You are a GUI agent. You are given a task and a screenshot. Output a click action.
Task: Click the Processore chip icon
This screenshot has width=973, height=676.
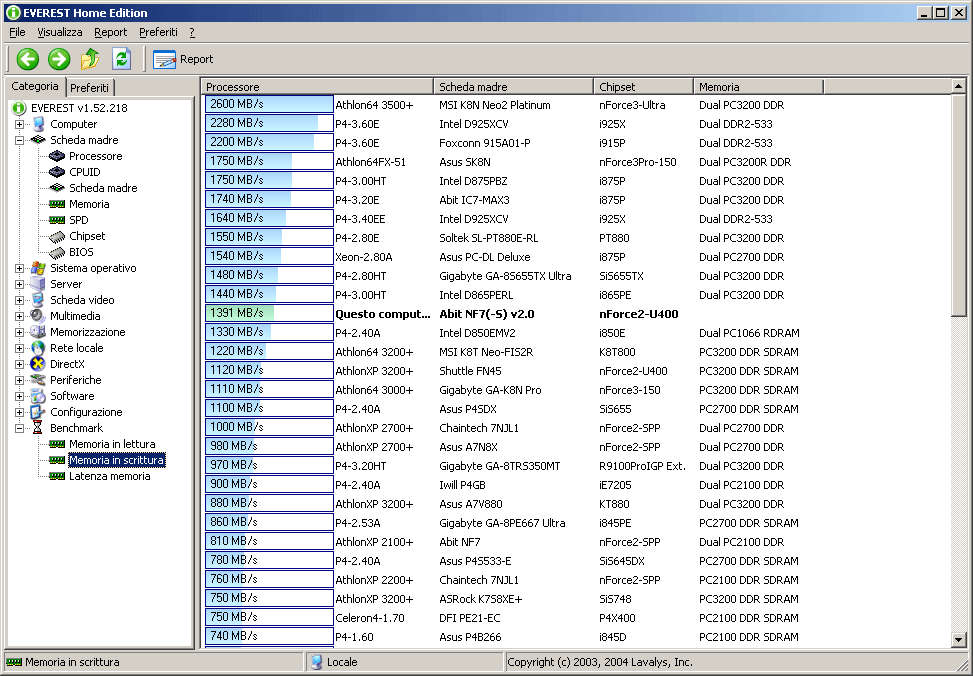[57, 156]
